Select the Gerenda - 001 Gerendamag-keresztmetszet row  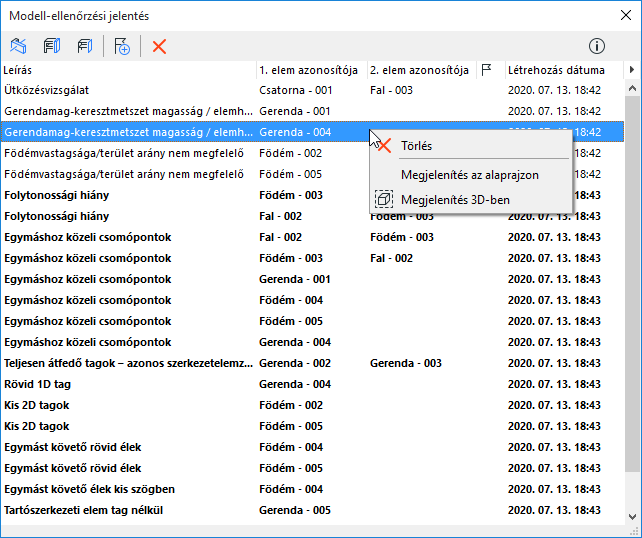click(x=313, y=111)
